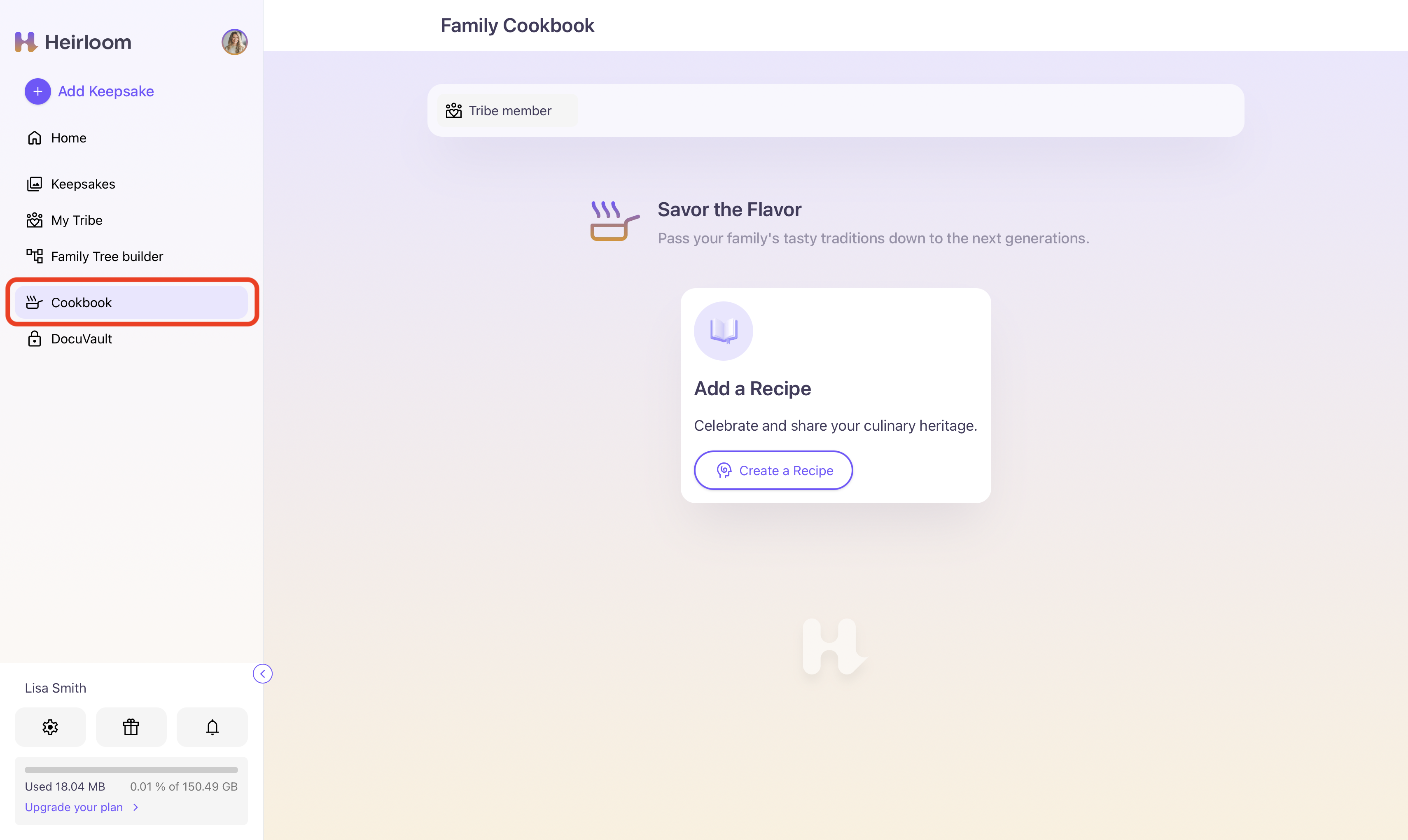Click the Add Keepsake plus icon
This screenshot has width=1408, height=840.
click(37, 92)
